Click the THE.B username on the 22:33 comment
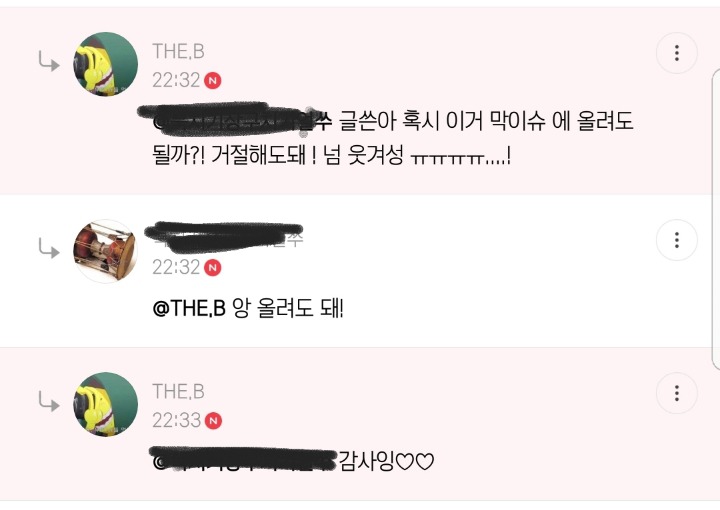The width and height of the screenshot is (720, 510). click(x=178, y=392)
